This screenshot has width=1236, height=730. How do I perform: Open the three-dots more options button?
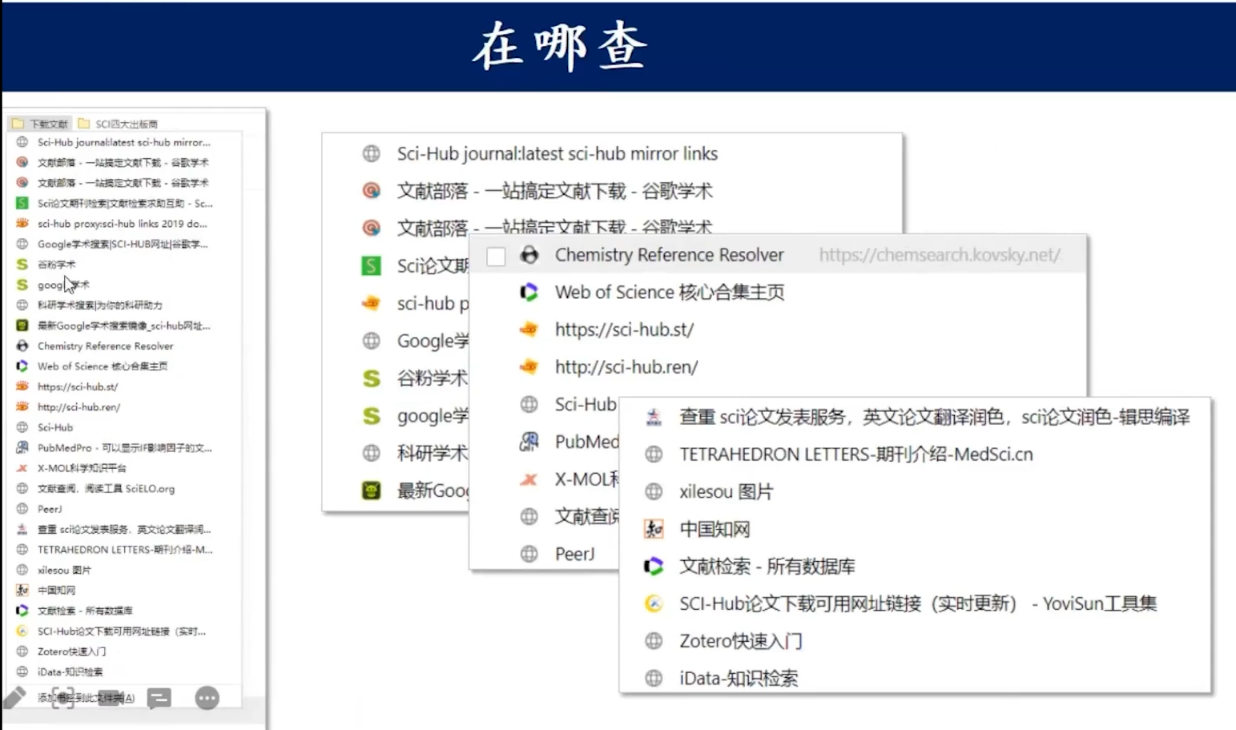coord(207,698)
